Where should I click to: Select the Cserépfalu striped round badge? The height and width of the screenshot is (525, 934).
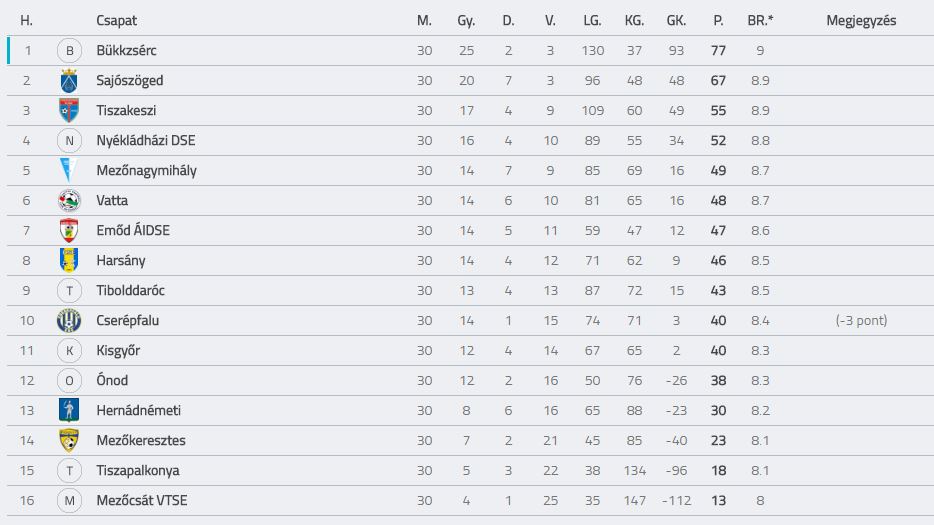coord(69,321)
